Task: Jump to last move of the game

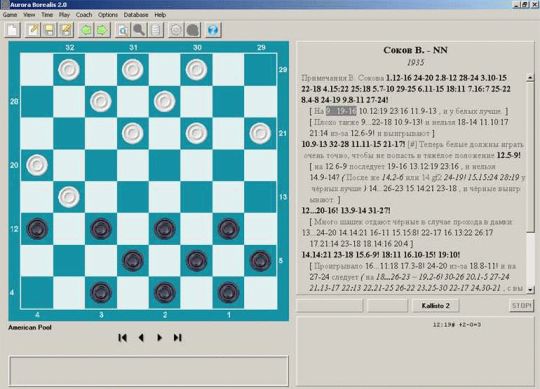Action: pos(177,338)
